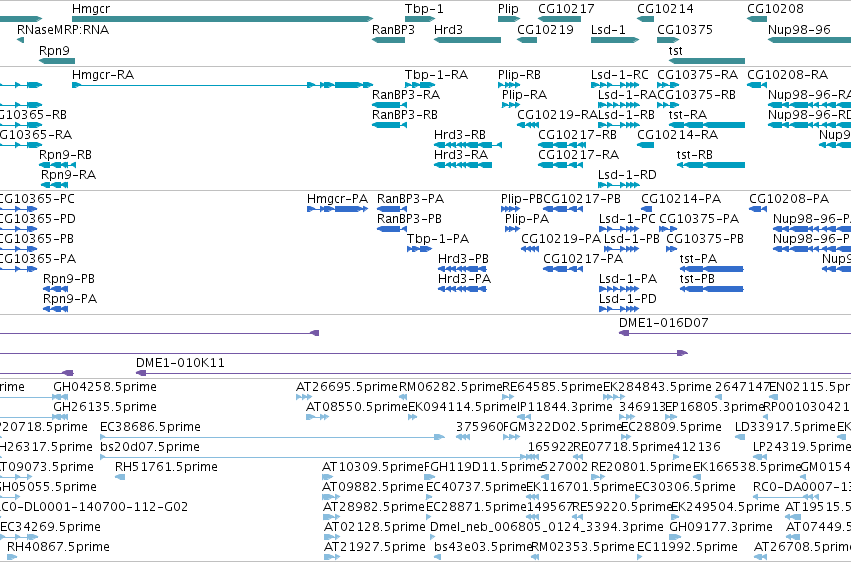This screenshot has height=562, width=851.
Task: Open the Hrd3-PA protein label
Action: (465, 279)
